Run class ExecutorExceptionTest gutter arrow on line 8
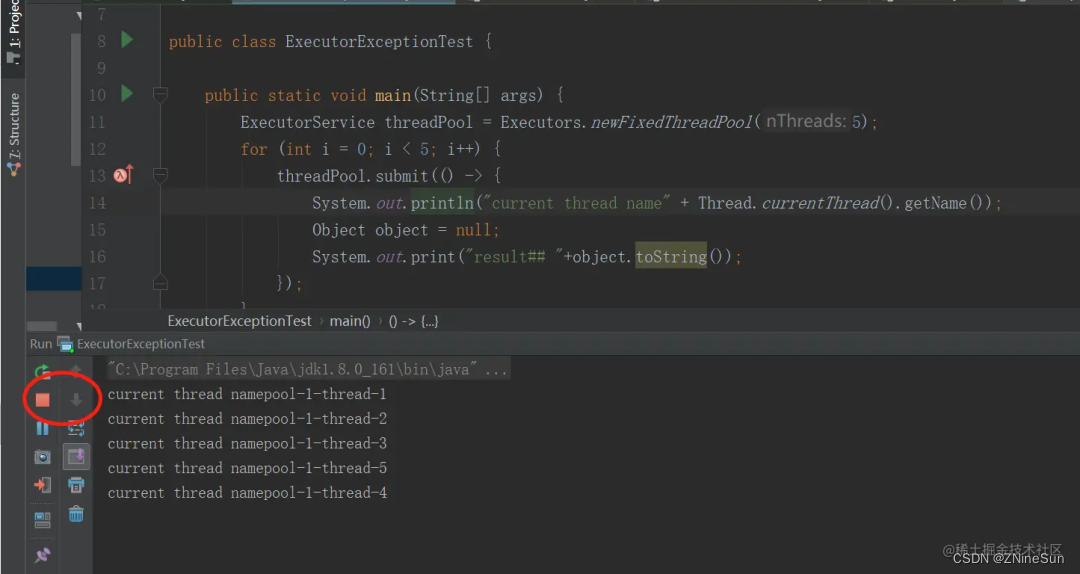Screen dimensions: 1080x574 point(127,40)
